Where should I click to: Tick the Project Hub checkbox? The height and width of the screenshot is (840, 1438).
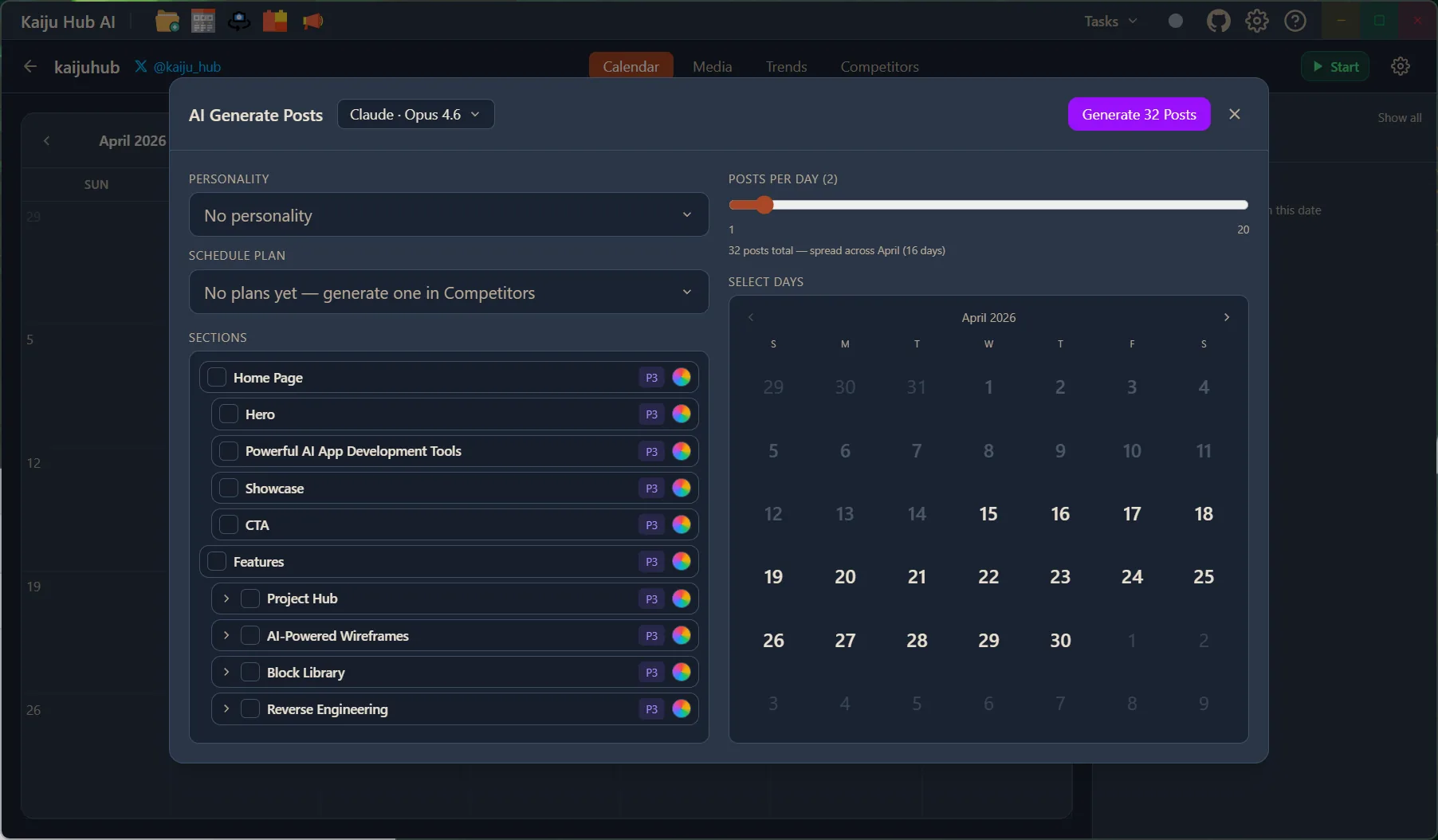pos(250,599)
